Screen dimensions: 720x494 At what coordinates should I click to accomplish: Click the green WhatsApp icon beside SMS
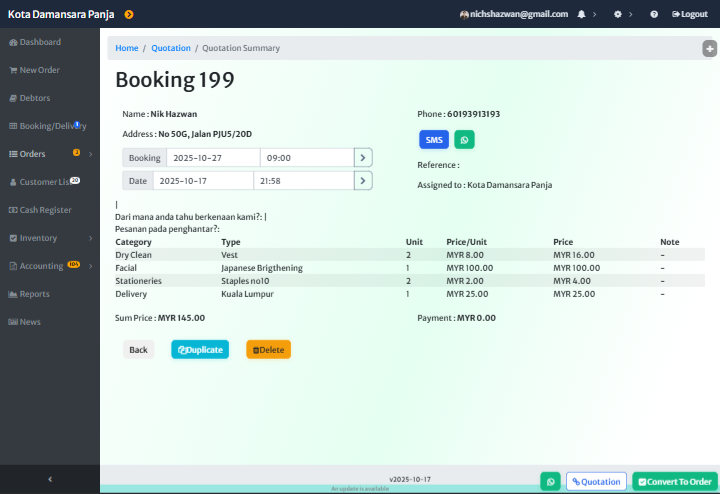[x=464, y=140]
